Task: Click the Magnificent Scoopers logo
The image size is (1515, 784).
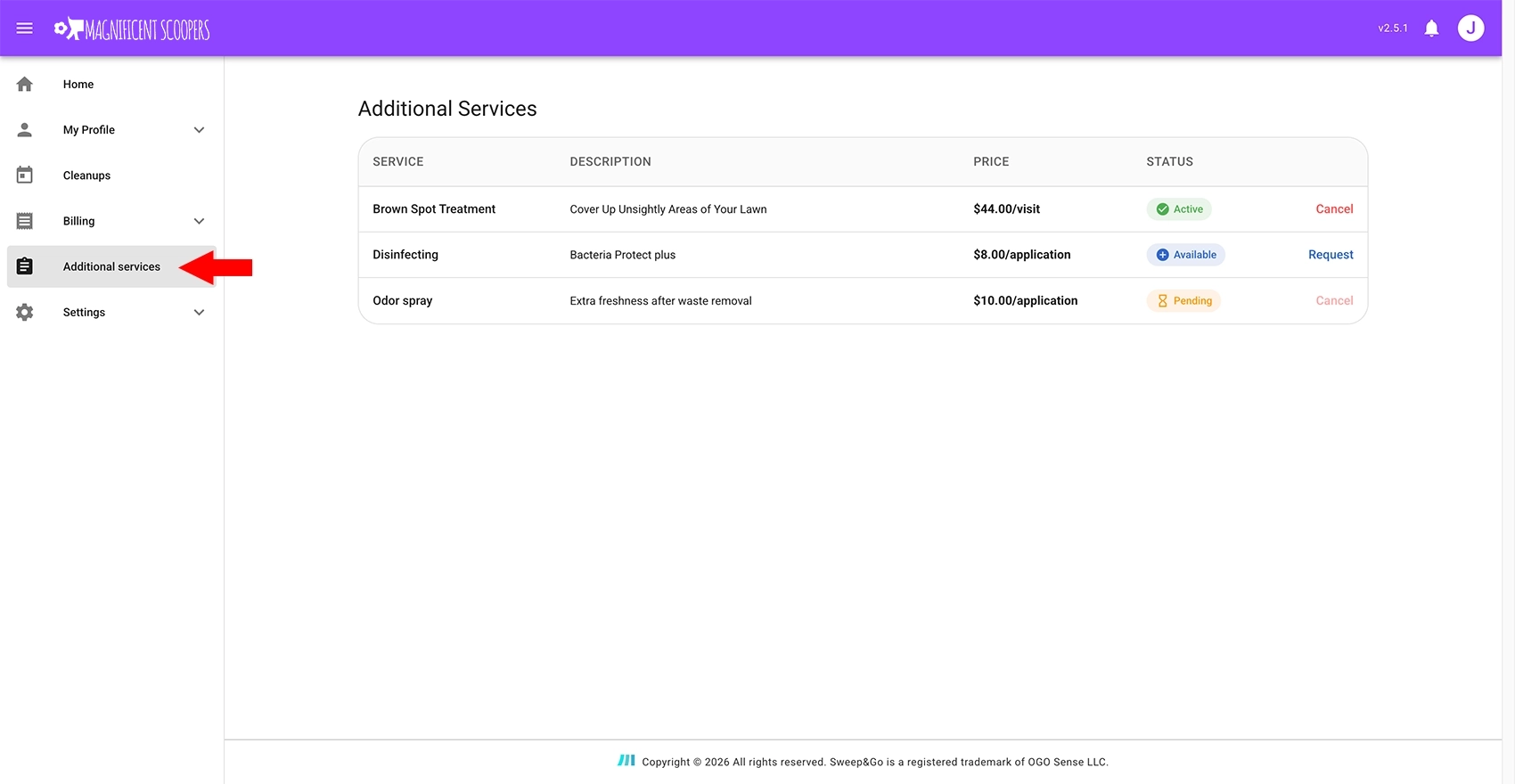Action: click(x=132, y=29)
